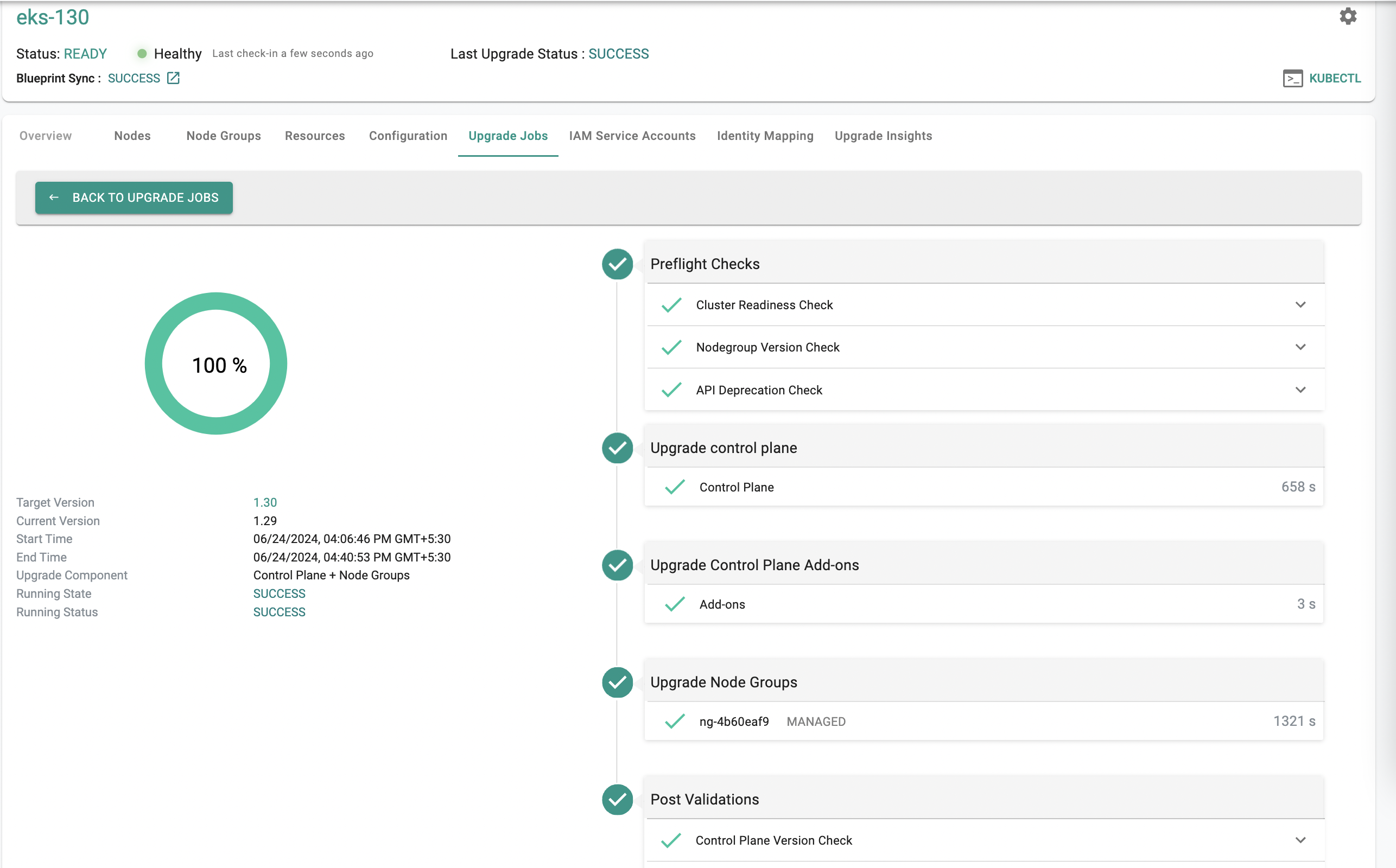Click the Upgrade Node Groups checkmark icon
1396x868 pixels.
pos(618,682)
